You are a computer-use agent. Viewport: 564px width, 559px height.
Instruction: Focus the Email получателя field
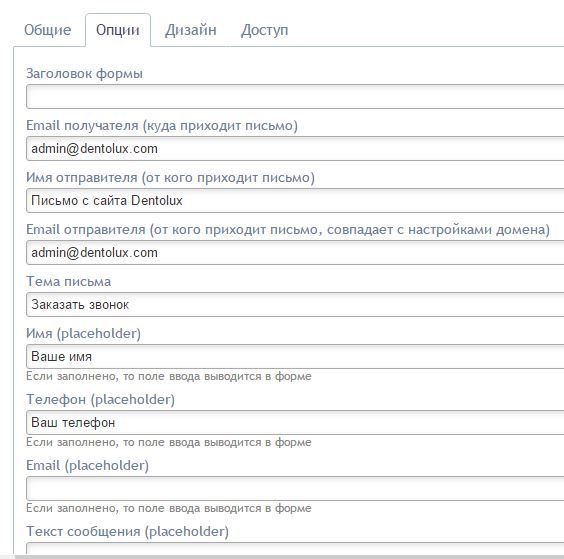pos(295,149)
